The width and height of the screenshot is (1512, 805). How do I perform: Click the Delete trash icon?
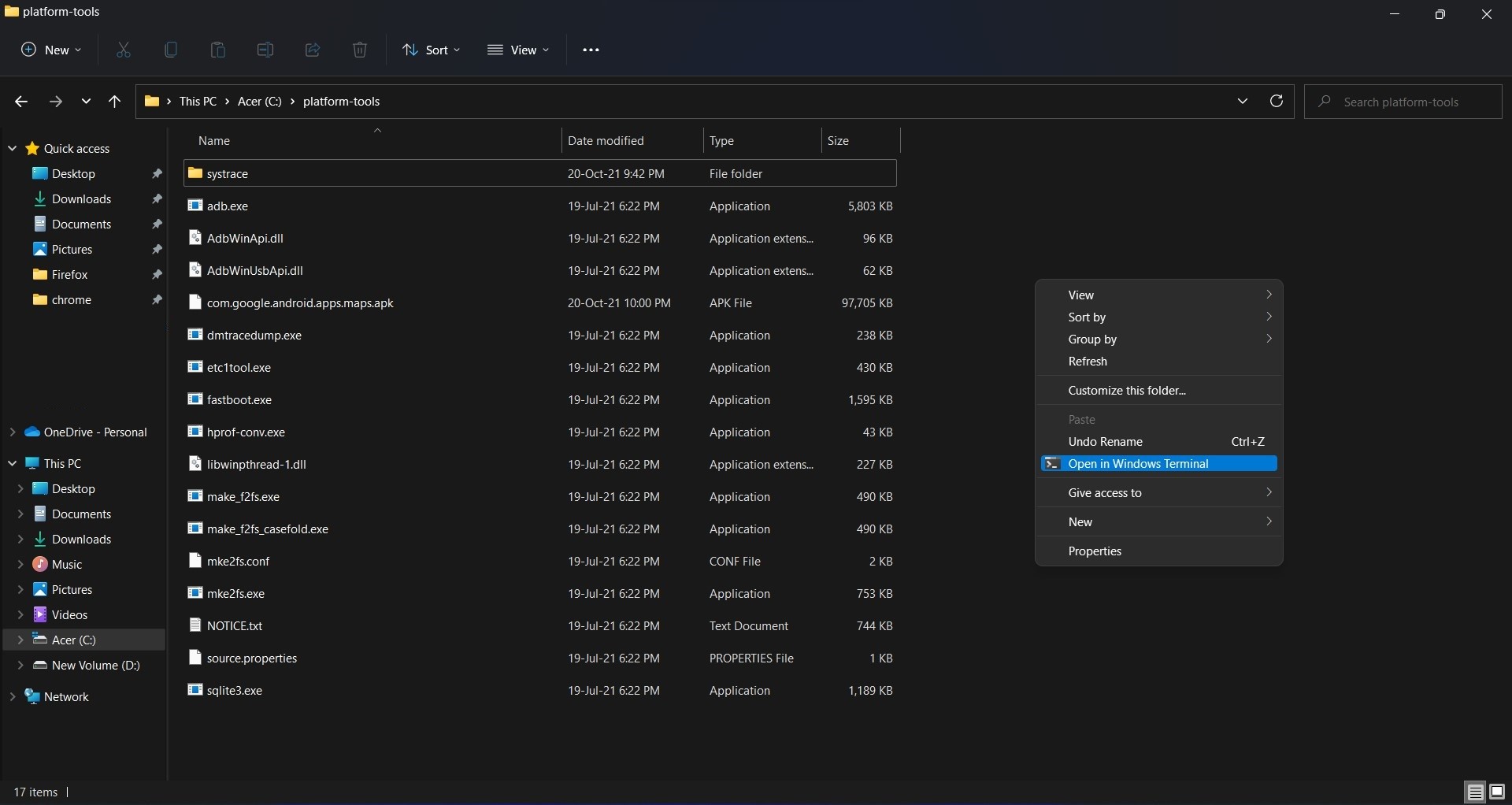click(360, 50)
